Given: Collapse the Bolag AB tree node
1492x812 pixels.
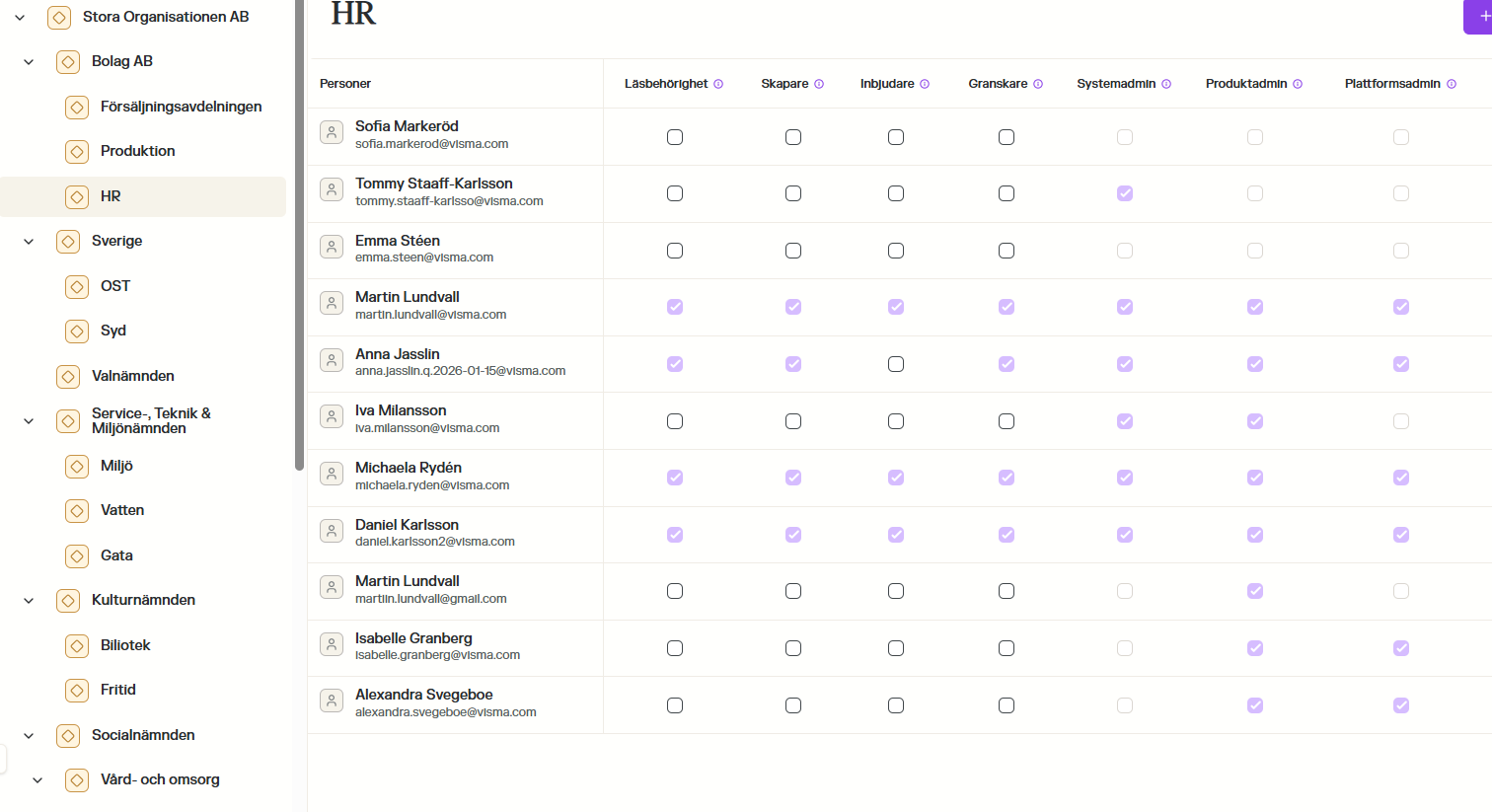Looking at the screenshot, I should pyautogui.click(x=29, y=61).
